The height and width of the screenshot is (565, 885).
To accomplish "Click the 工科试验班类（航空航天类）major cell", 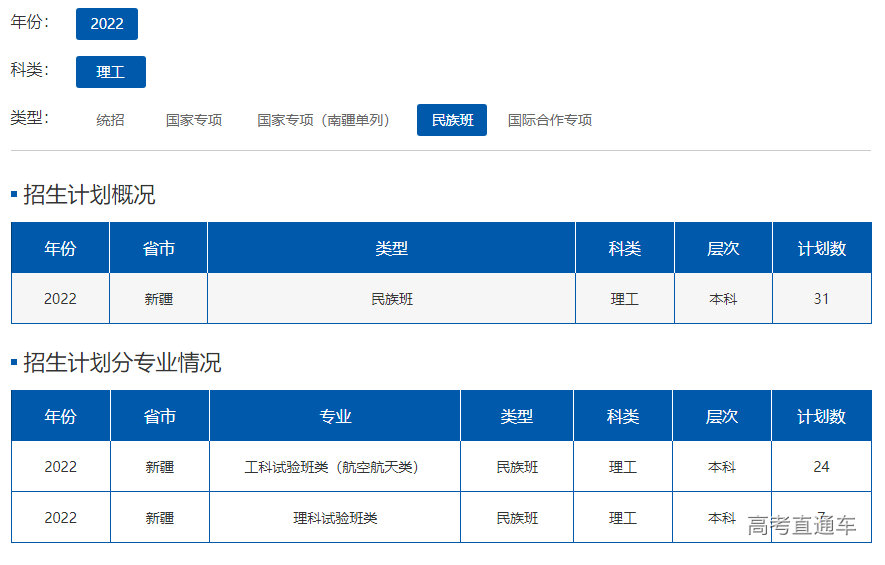I will pyautogui.click(x=335, y=467).
